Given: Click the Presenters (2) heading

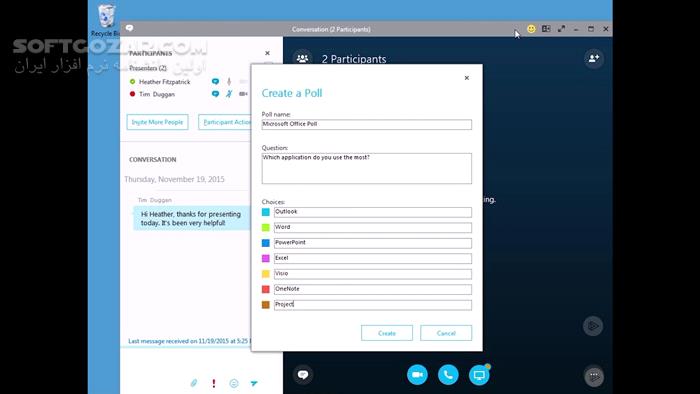Looking at the screenshot, I should 148,68.
